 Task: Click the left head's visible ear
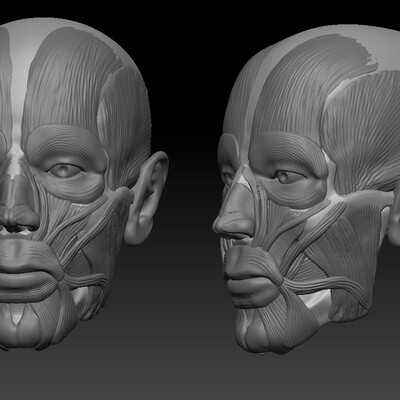pyautogui.click(x=147, y=198)
